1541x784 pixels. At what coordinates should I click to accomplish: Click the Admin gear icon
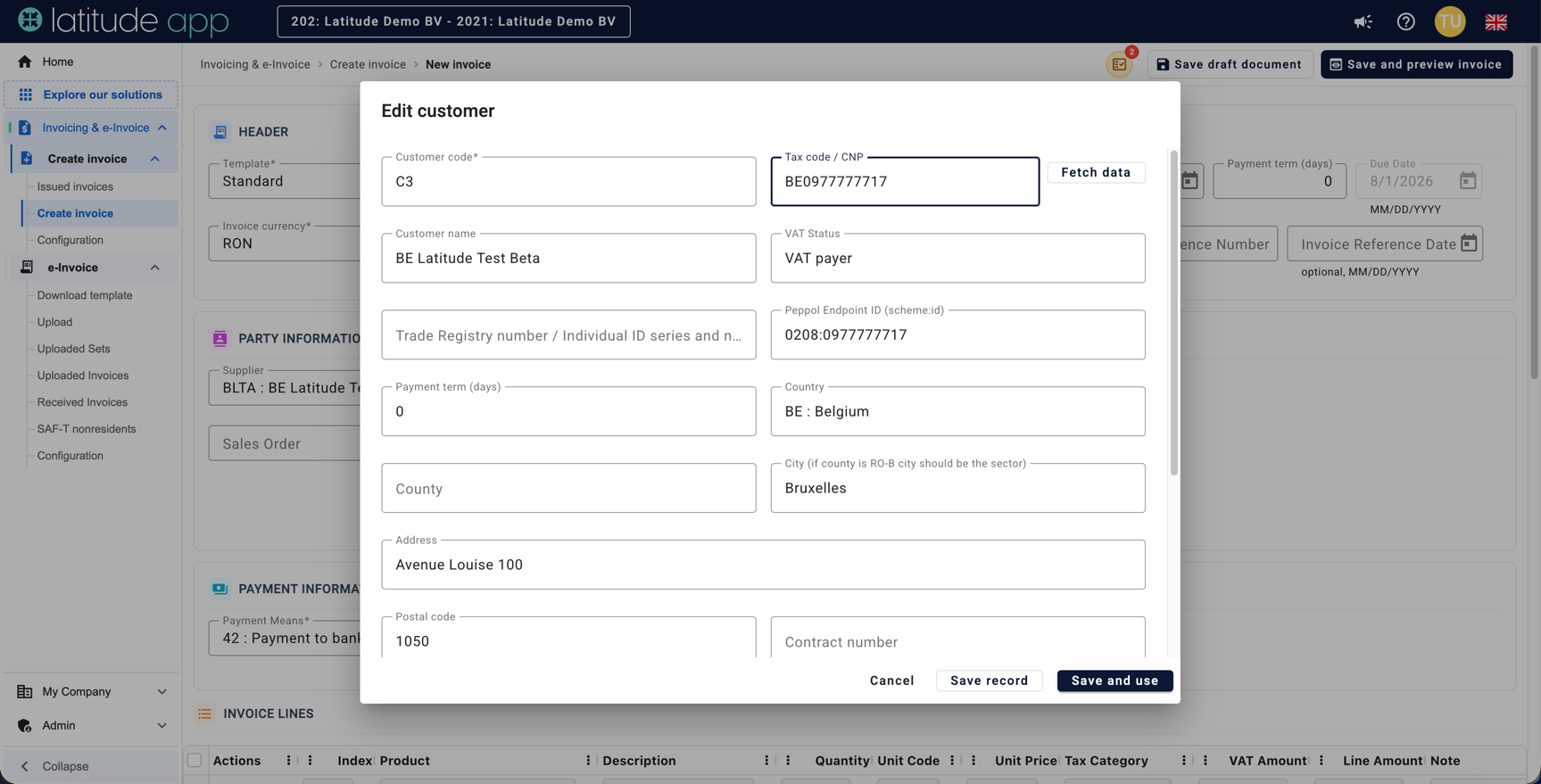click(x=25, y=725)
